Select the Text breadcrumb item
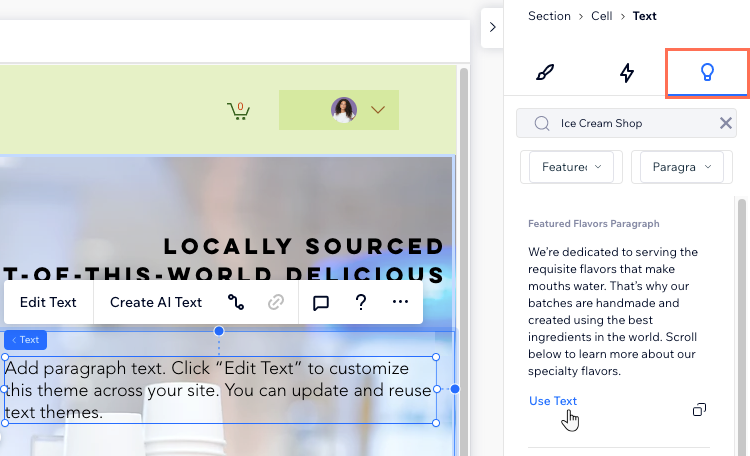Viewport: 750px width, 456px height. coord(644,16)
